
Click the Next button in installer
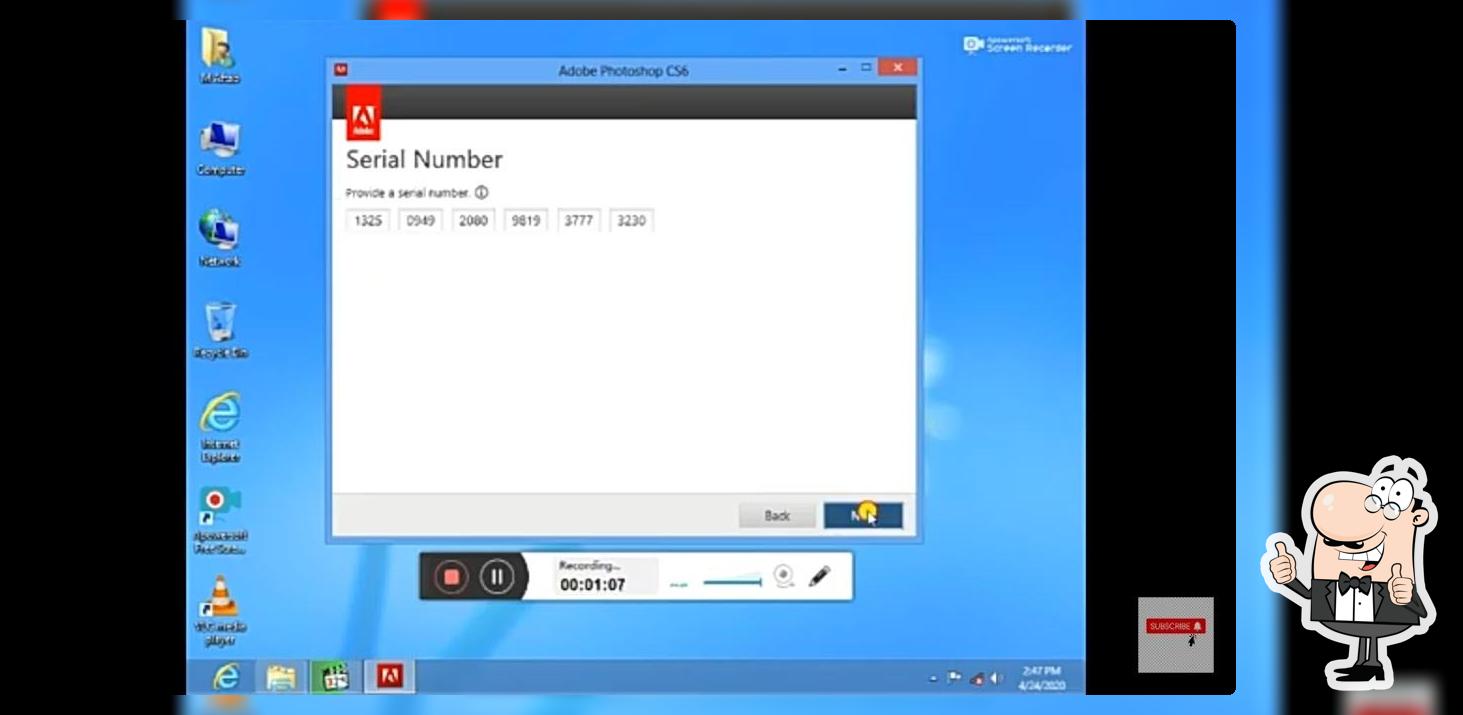coord(863,515)
